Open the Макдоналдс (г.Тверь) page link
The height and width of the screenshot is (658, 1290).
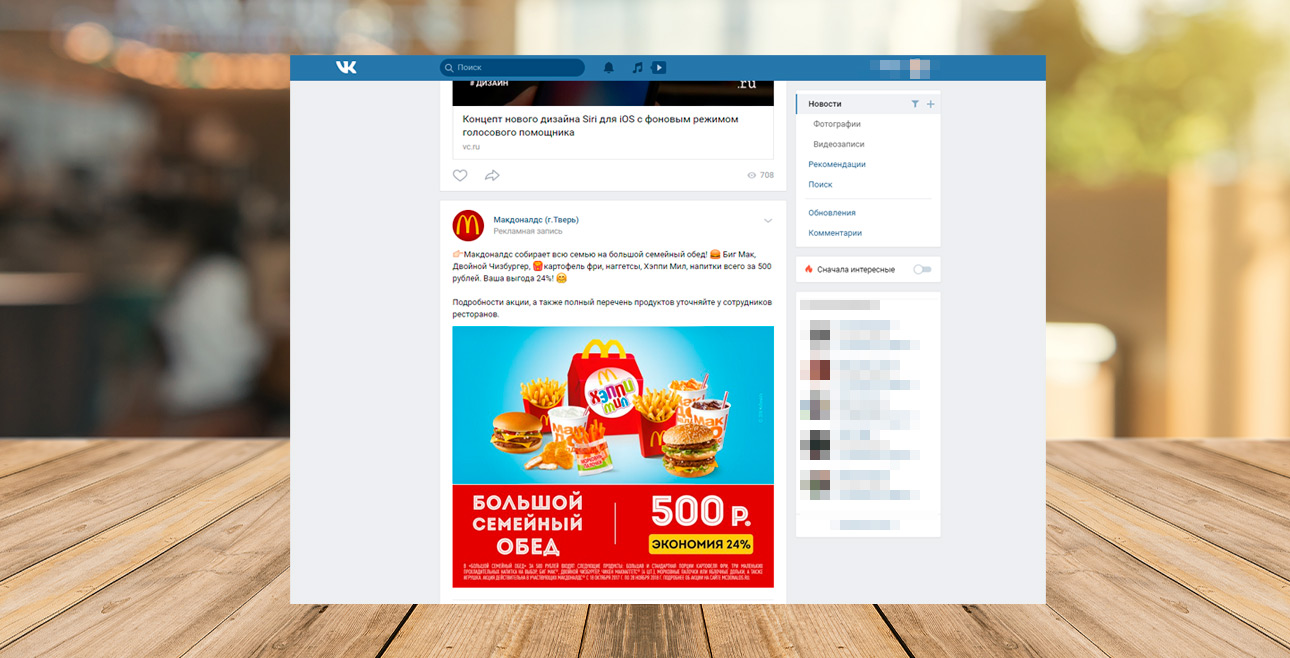536,219
